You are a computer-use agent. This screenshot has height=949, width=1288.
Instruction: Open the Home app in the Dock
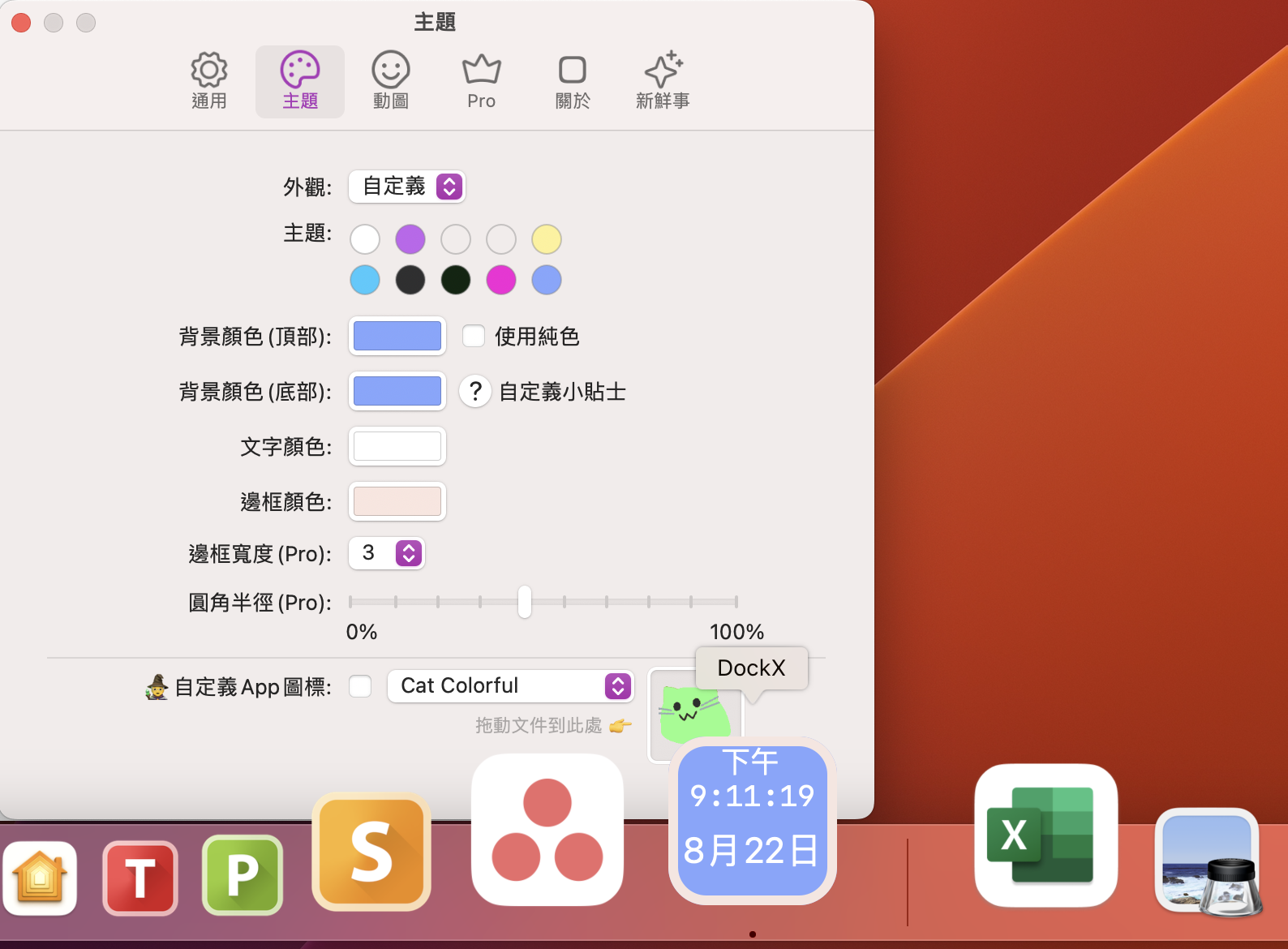coord(40,878)
